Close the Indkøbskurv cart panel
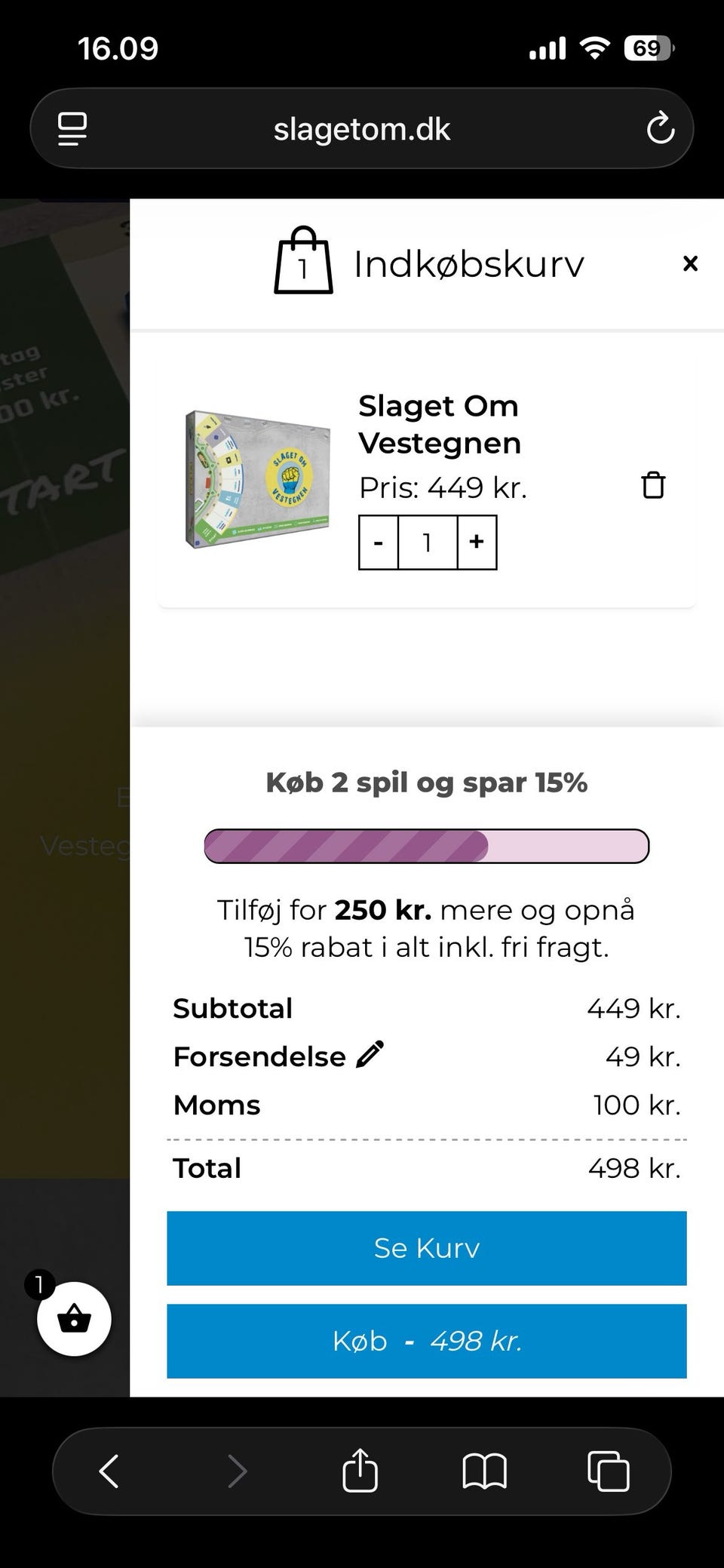The image size is (724, 1568). click(x=690, y=263)
